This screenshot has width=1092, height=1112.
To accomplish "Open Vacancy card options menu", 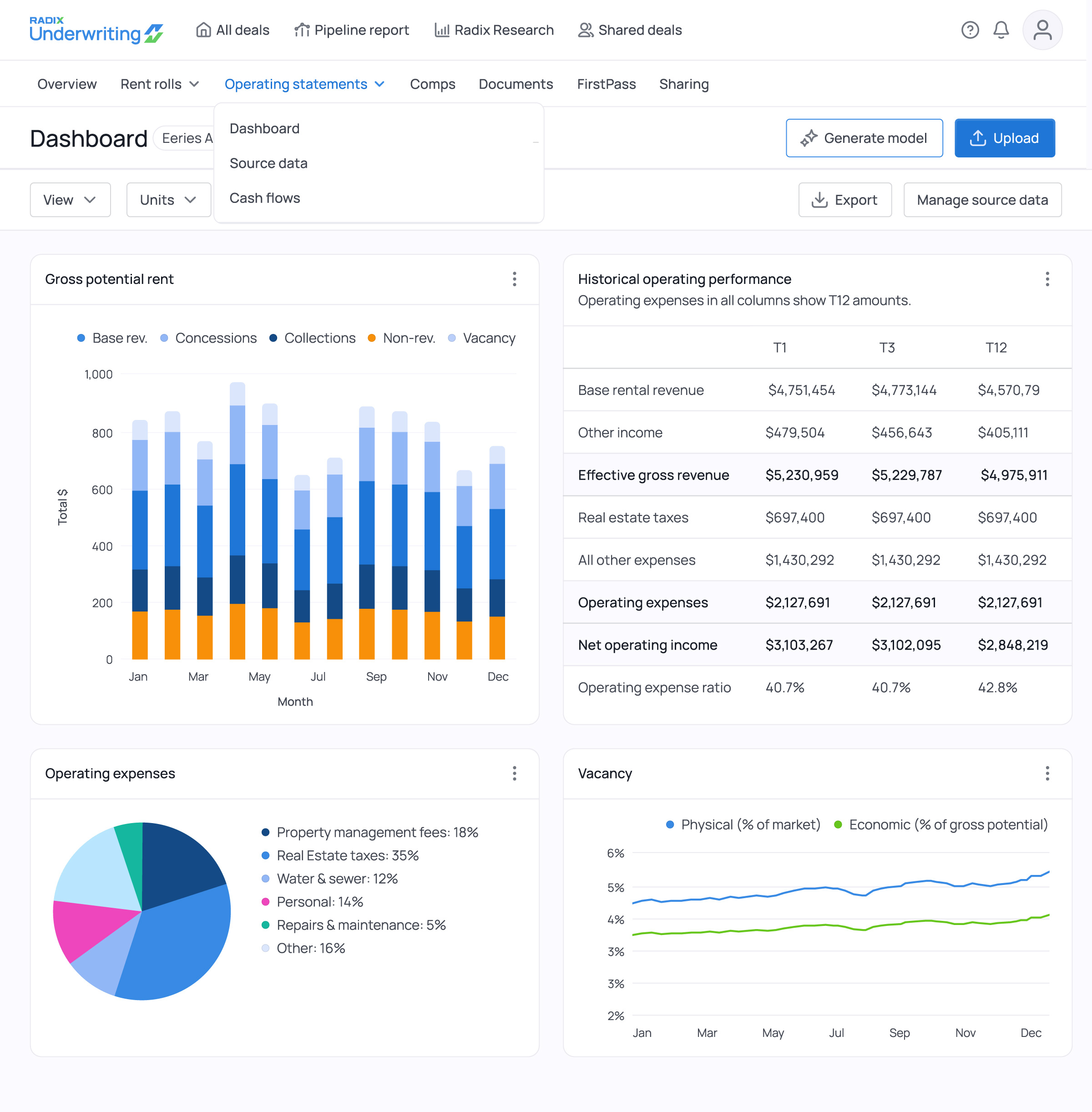I will click(x=1047, y=773).
